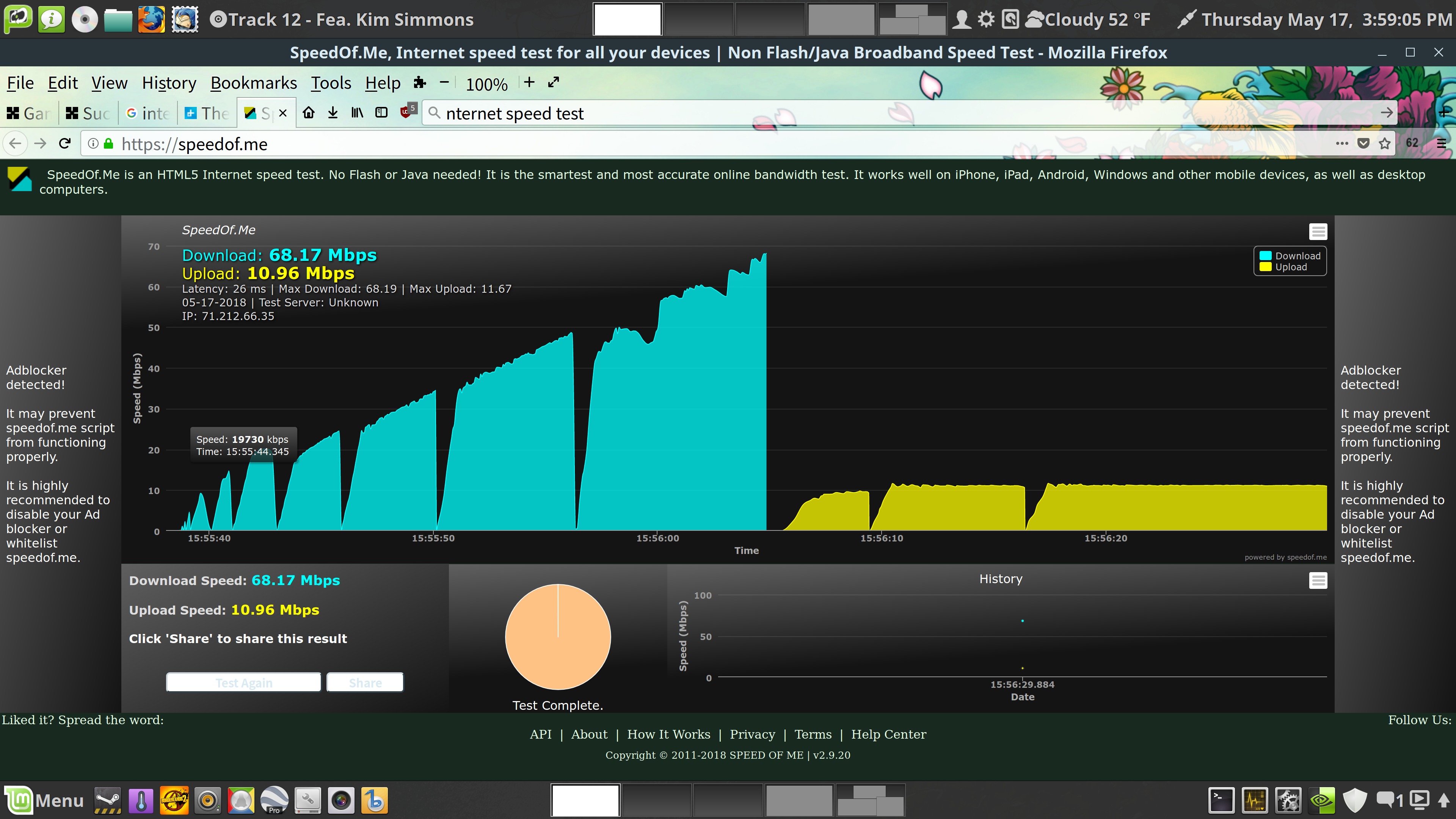Screen dimensions: 1456x819
Task: Submit the search with the go arrow
Action: tap(1387, 113)
